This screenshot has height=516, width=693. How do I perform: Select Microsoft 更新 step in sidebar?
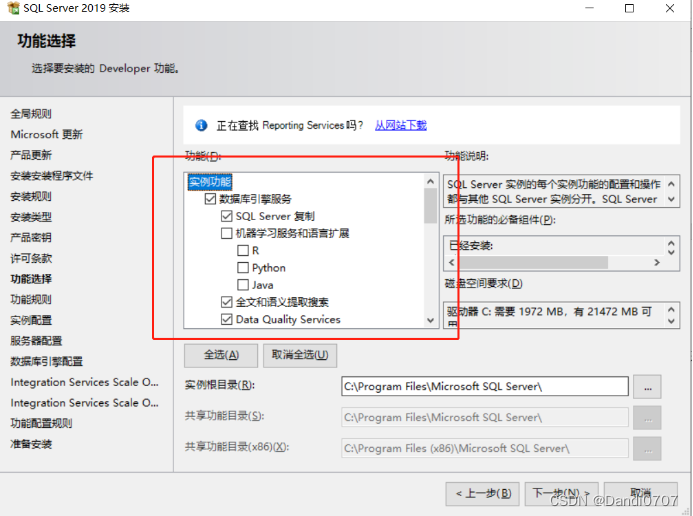pyautogui.click(x=46, y=134)
